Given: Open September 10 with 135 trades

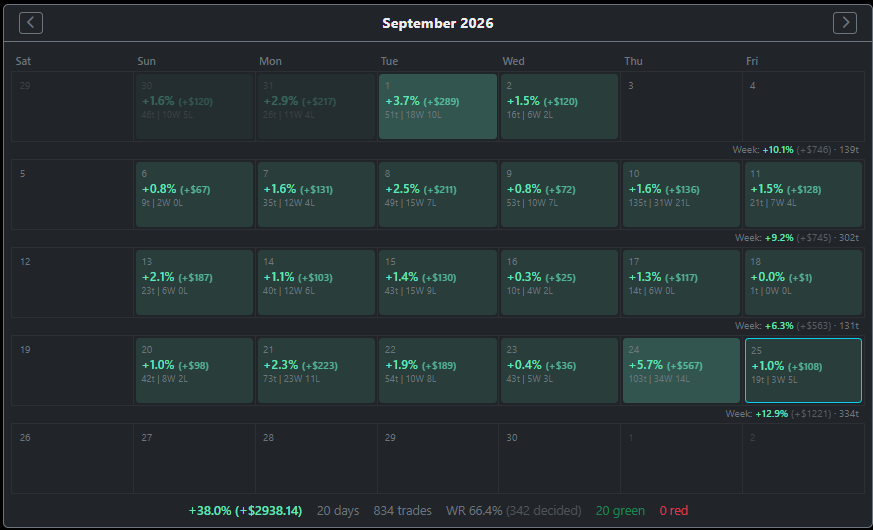Looking at the screenshot, I should [681, 194].
